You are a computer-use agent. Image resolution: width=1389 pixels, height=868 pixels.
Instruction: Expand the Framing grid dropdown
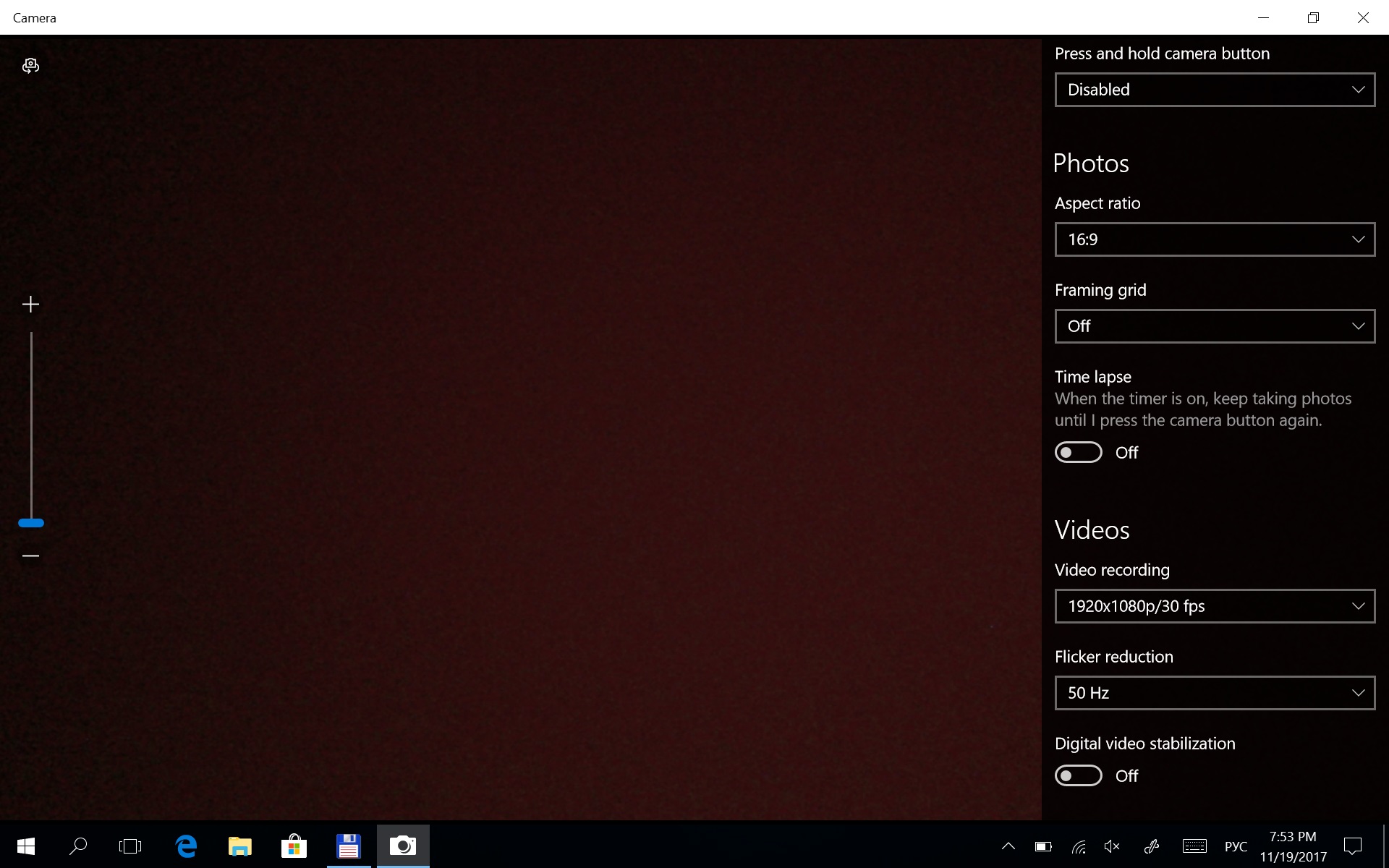[1215, 326]
